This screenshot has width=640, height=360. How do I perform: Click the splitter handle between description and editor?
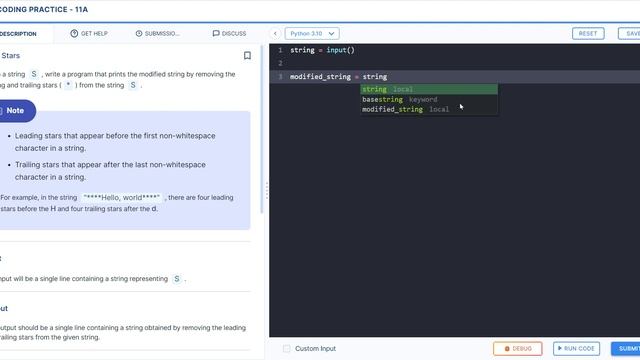[x=267, y=191]
